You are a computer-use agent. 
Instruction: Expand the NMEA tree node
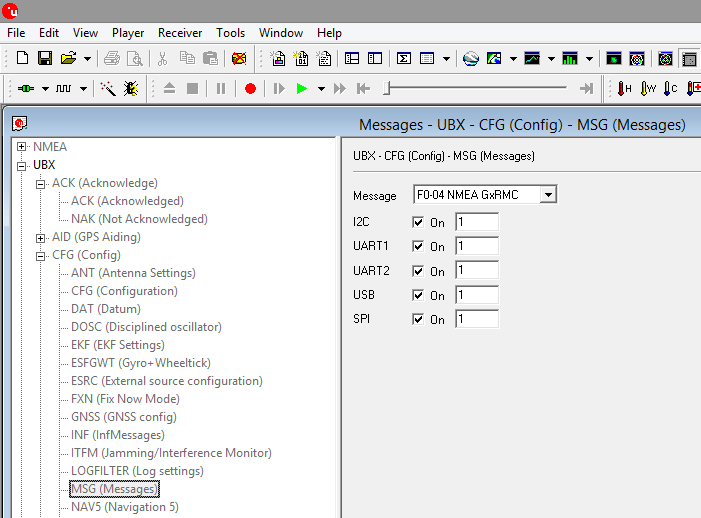click(x=22, y=147)
